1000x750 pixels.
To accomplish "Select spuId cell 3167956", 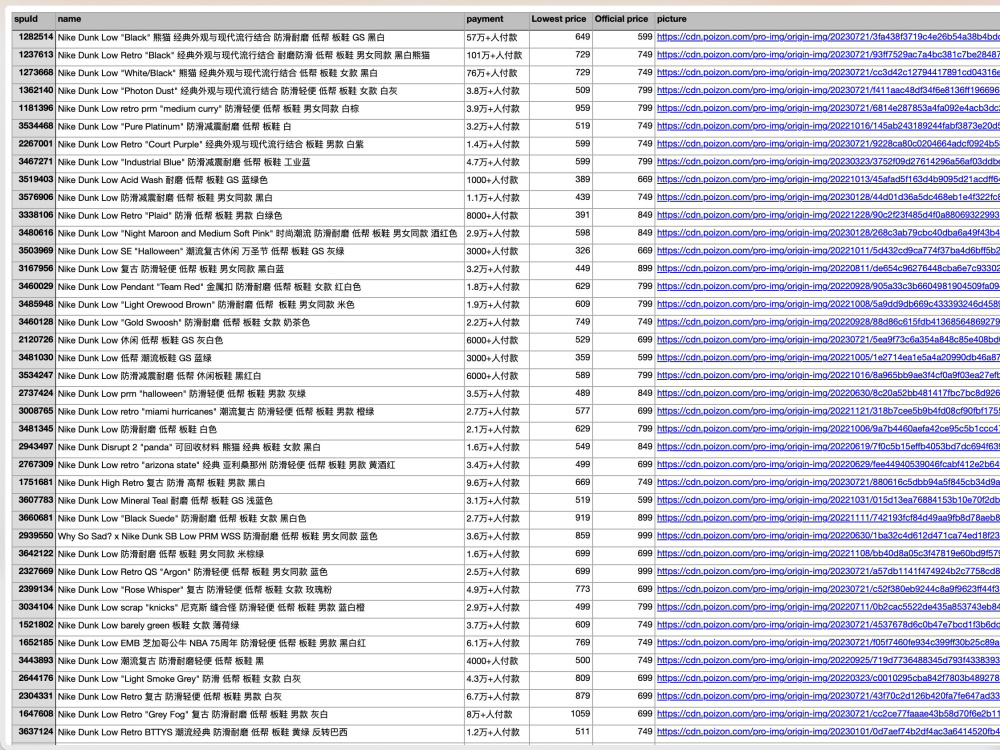I will pos(33,269).
